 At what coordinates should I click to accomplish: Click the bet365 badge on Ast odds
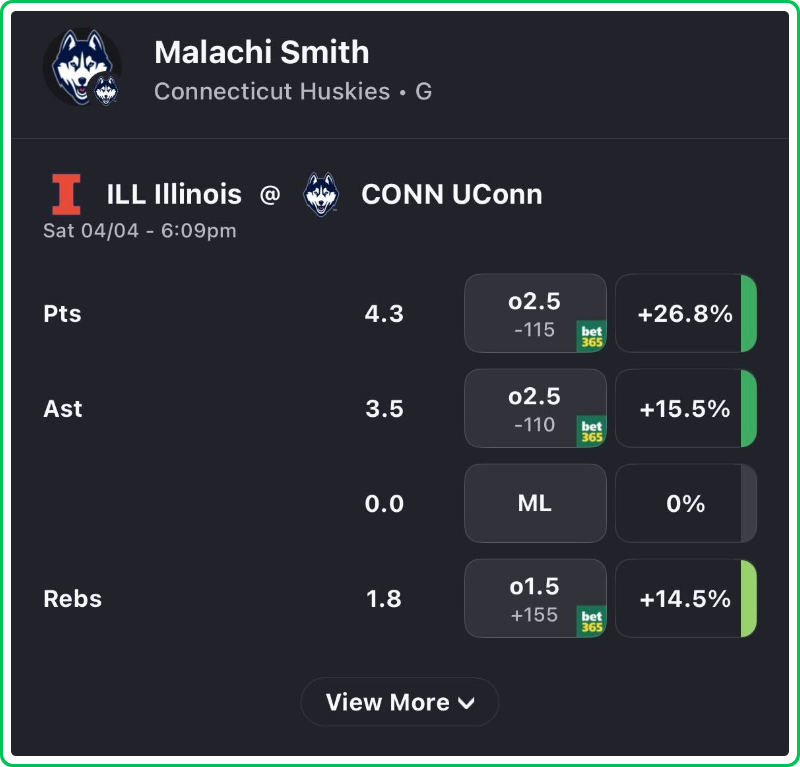(592, 431)
